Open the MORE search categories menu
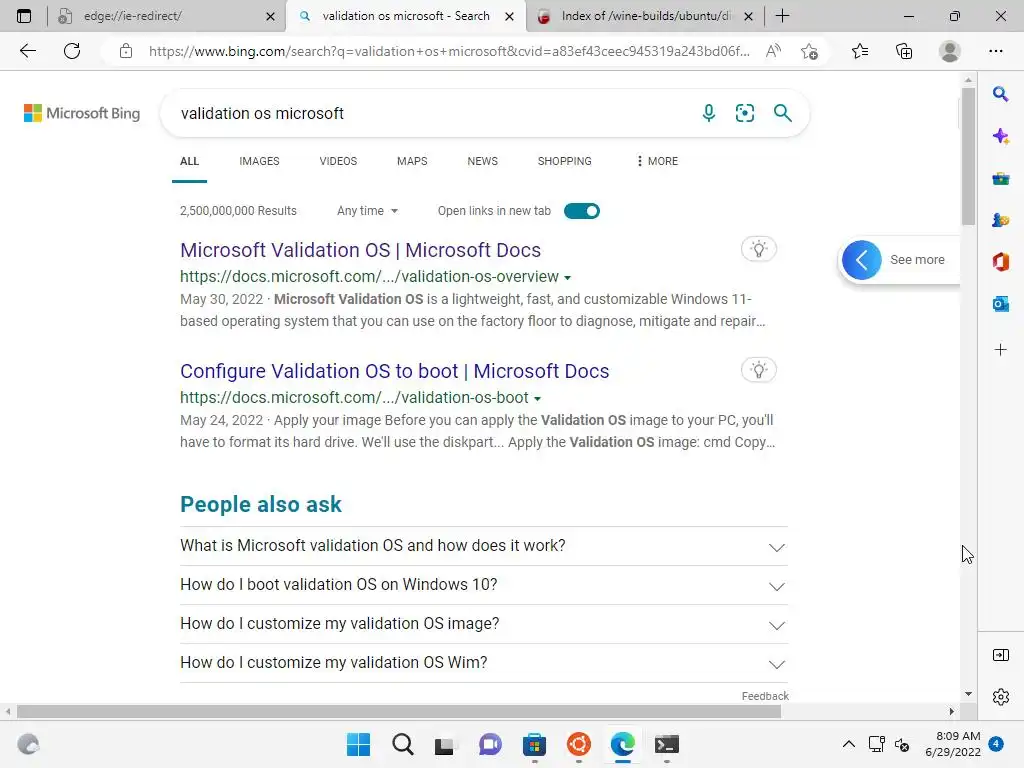 pyautogui.click(x=657, y=161)
